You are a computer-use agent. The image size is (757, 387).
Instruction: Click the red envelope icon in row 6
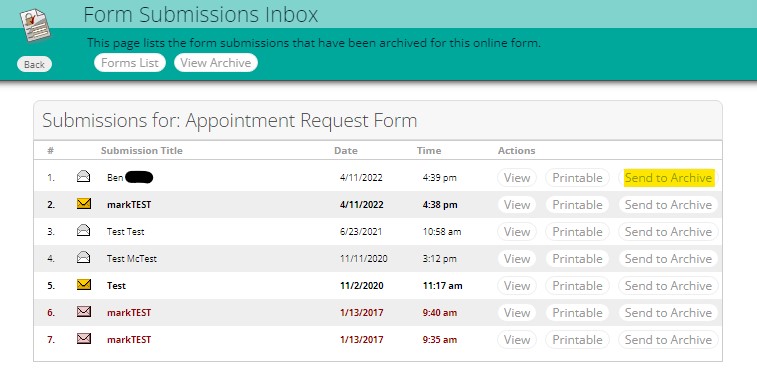coord(84,312)
